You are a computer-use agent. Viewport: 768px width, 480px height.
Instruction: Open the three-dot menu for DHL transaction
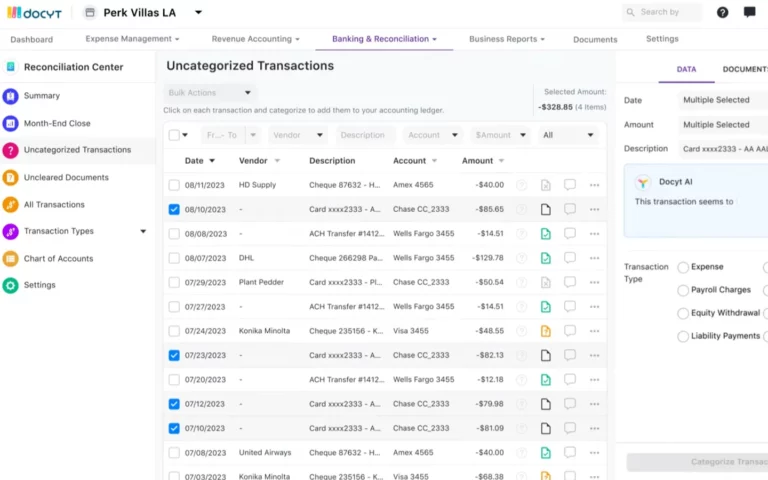pos(594,258)
